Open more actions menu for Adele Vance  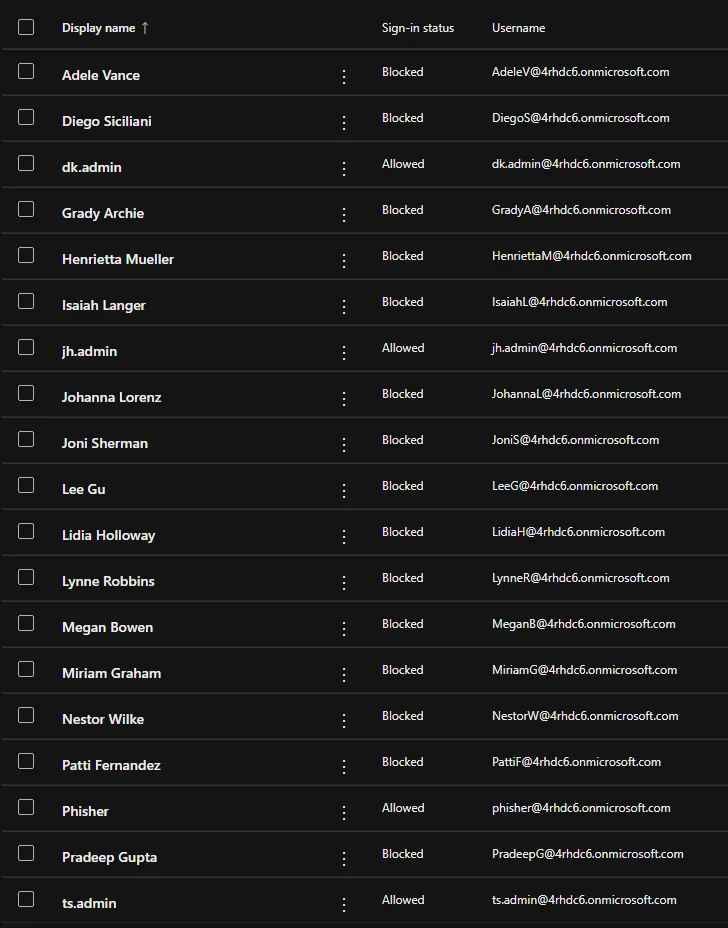point(344,76)
